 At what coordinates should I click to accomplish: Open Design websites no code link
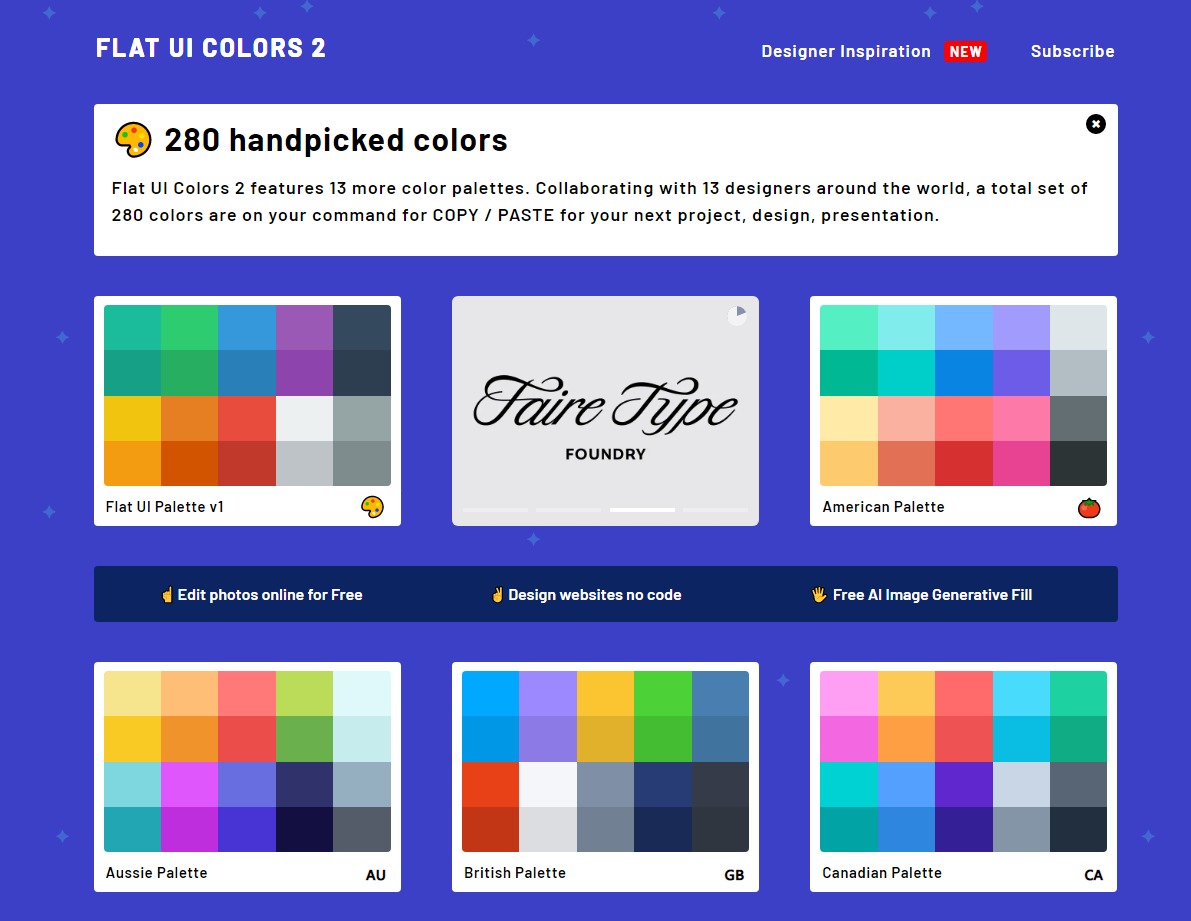586,595
